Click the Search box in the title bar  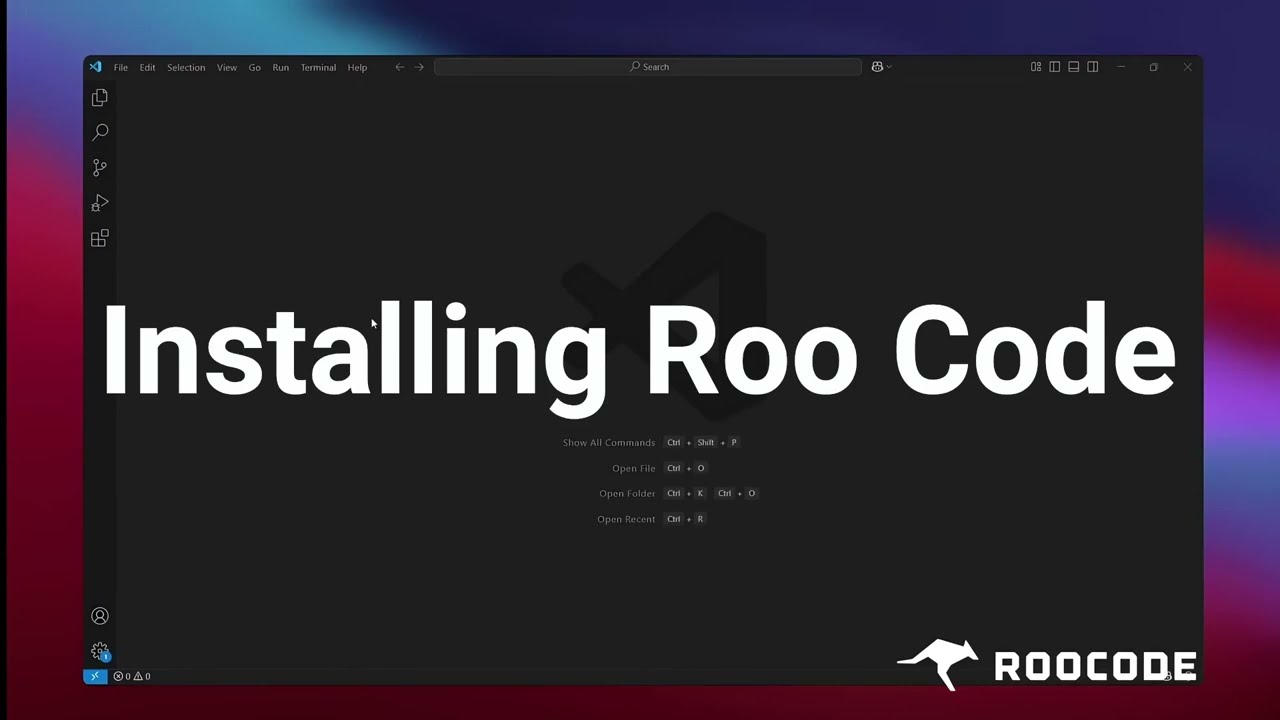coord(648,66)
